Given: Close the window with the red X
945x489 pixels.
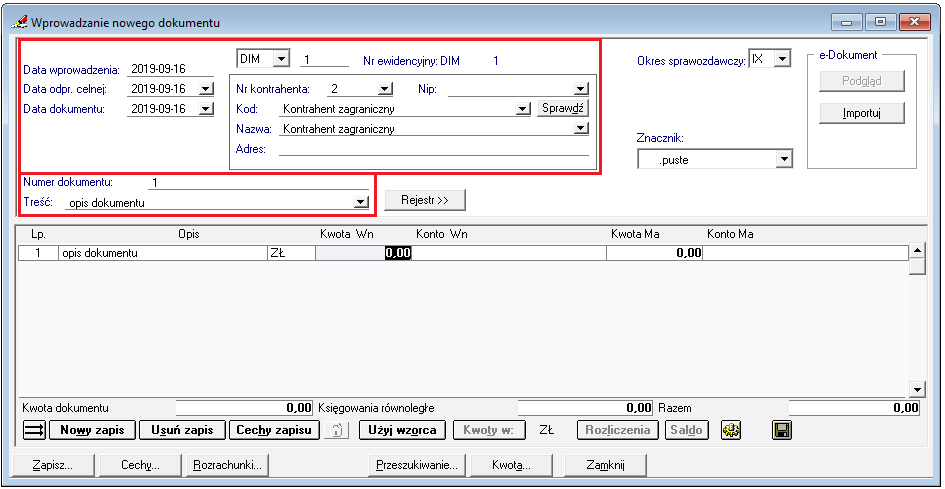Looking at the screenshot, I should pyautogui.click(x=915, y=22).
